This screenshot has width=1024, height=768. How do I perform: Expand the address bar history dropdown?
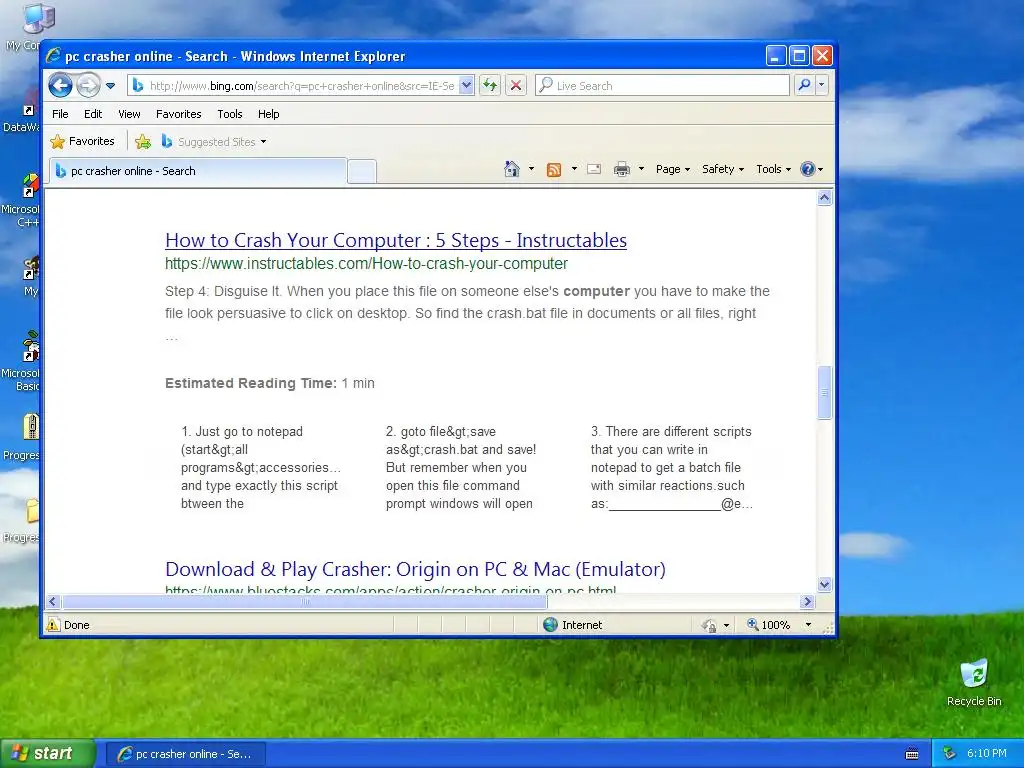click(466, 86)
